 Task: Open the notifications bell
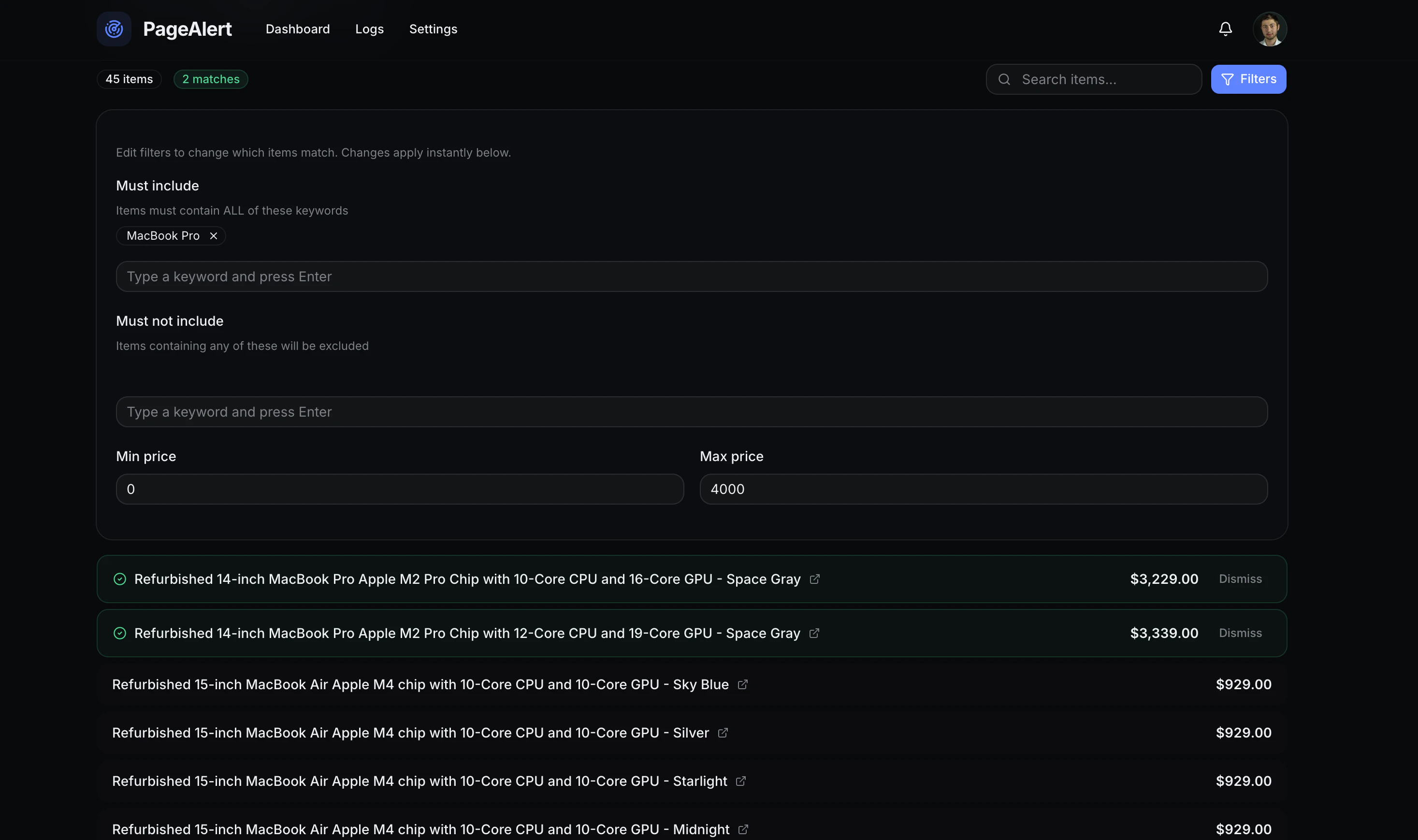[x=1225, y=29]
